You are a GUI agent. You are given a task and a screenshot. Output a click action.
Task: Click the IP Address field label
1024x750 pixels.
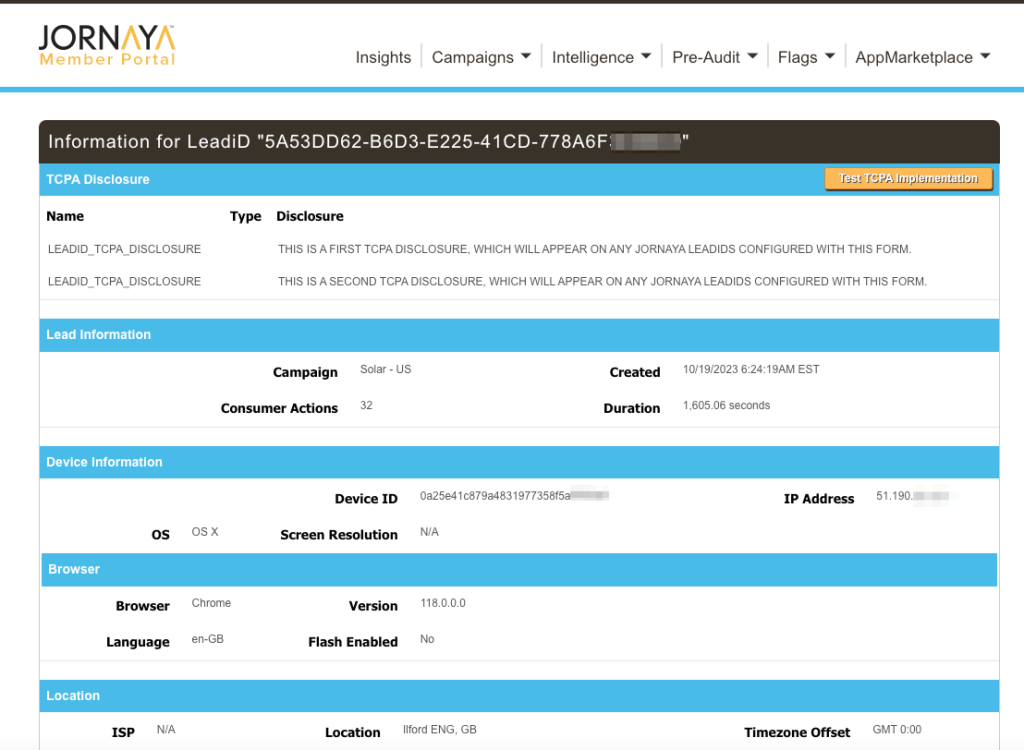(x=819, y=499)
